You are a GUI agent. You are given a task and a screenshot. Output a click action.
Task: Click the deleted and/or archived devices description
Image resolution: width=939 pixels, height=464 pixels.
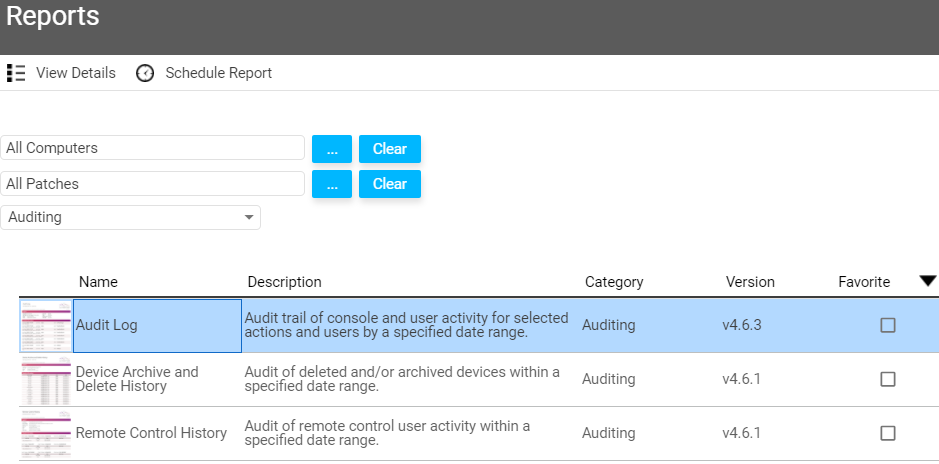tap(402, 379)
